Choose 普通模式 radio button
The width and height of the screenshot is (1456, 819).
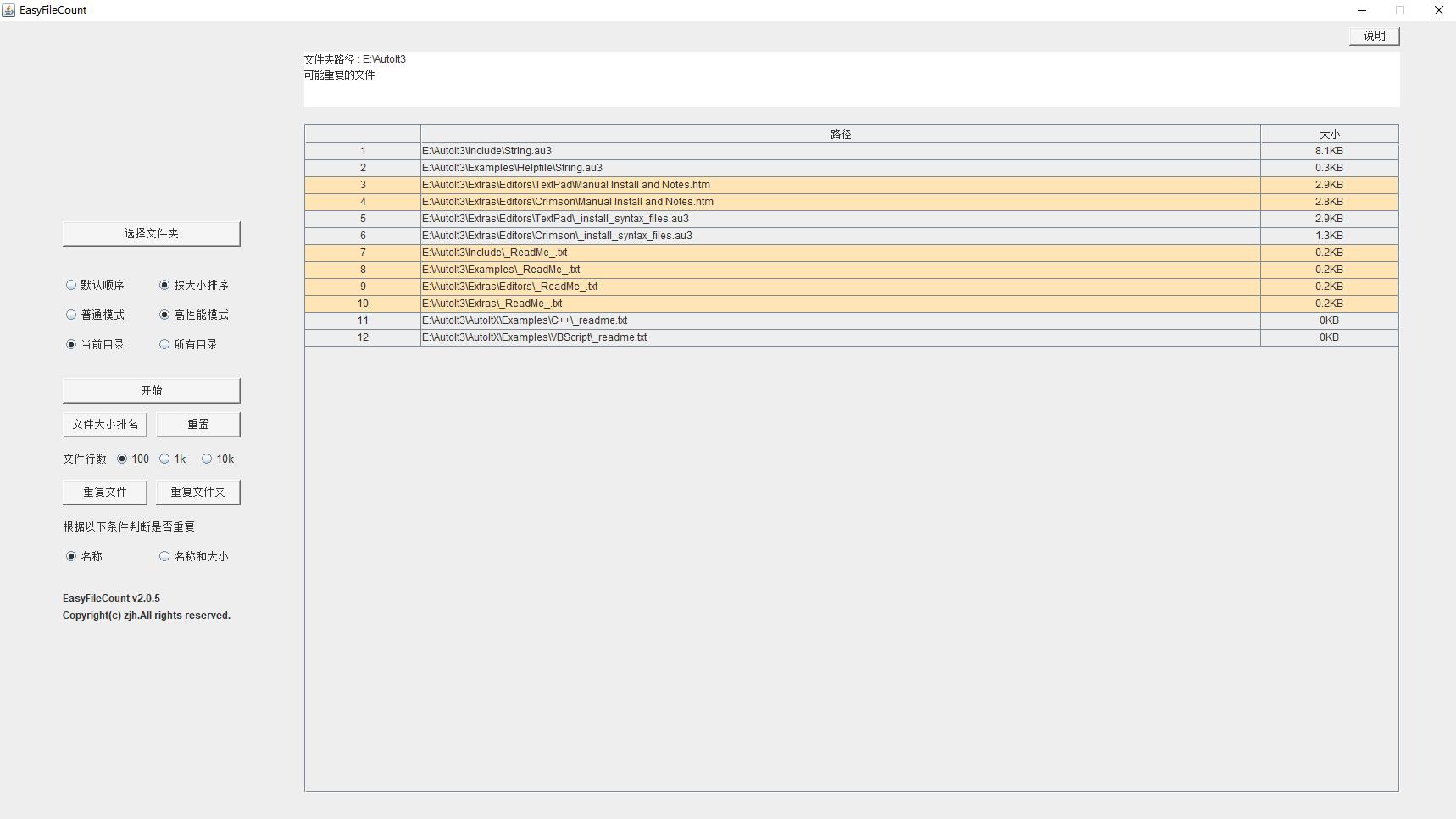click(x=71, y=315)
